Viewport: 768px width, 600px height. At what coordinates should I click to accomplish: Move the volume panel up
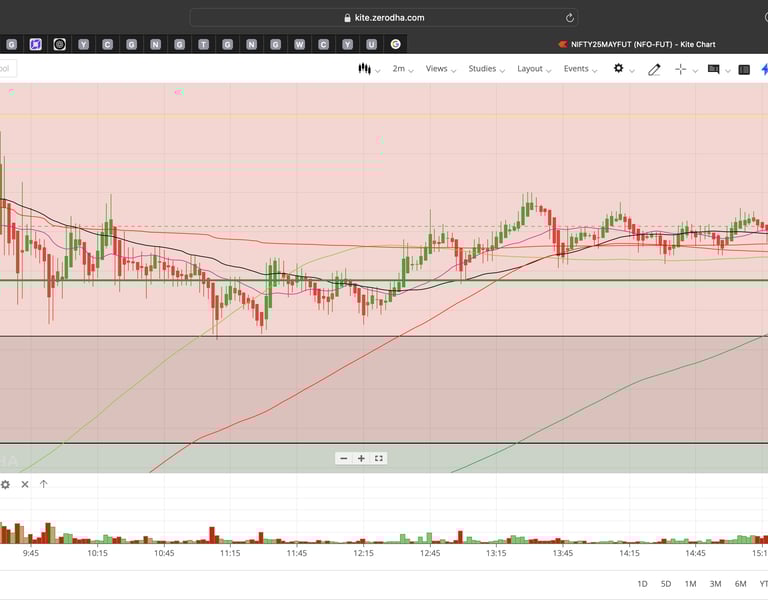coord(44,484)
